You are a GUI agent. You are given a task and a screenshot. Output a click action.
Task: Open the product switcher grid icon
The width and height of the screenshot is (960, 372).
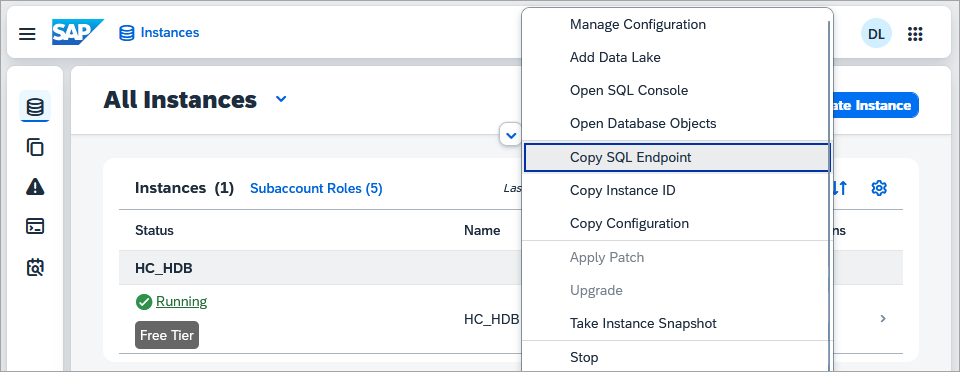tap(915, 34)
